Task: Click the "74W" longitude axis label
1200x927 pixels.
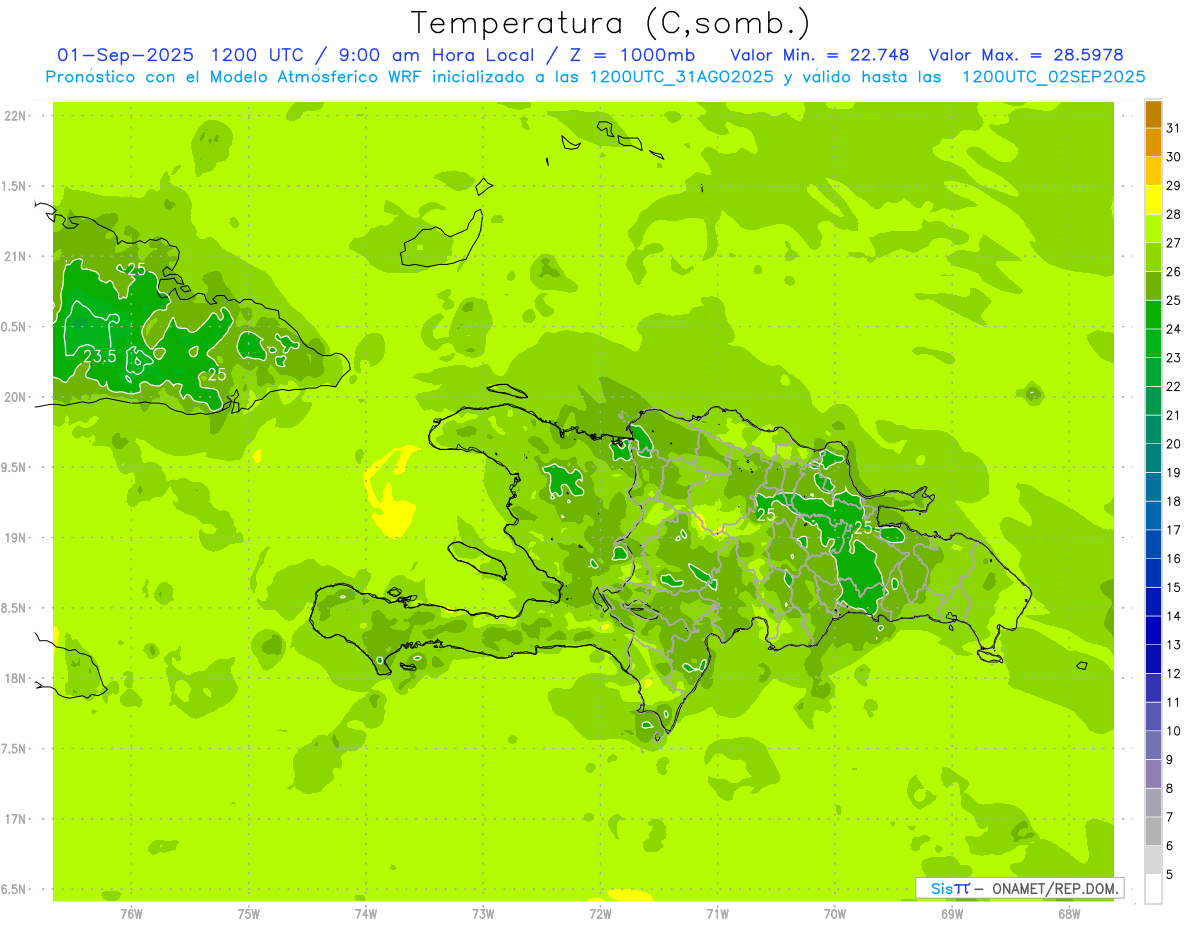Action: (365, 913)
